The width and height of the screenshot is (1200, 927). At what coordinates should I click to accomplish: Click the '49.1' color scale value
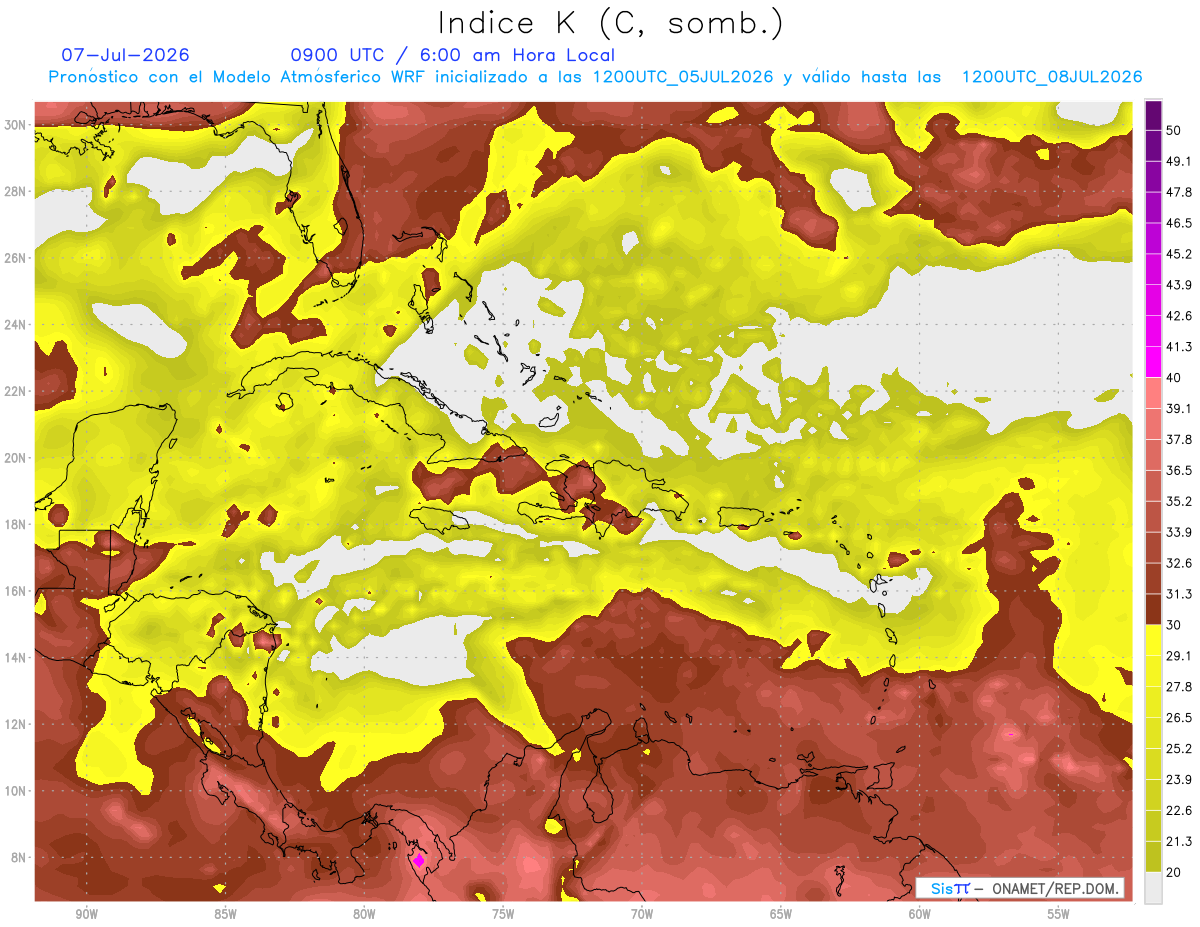pos(1179,161)
